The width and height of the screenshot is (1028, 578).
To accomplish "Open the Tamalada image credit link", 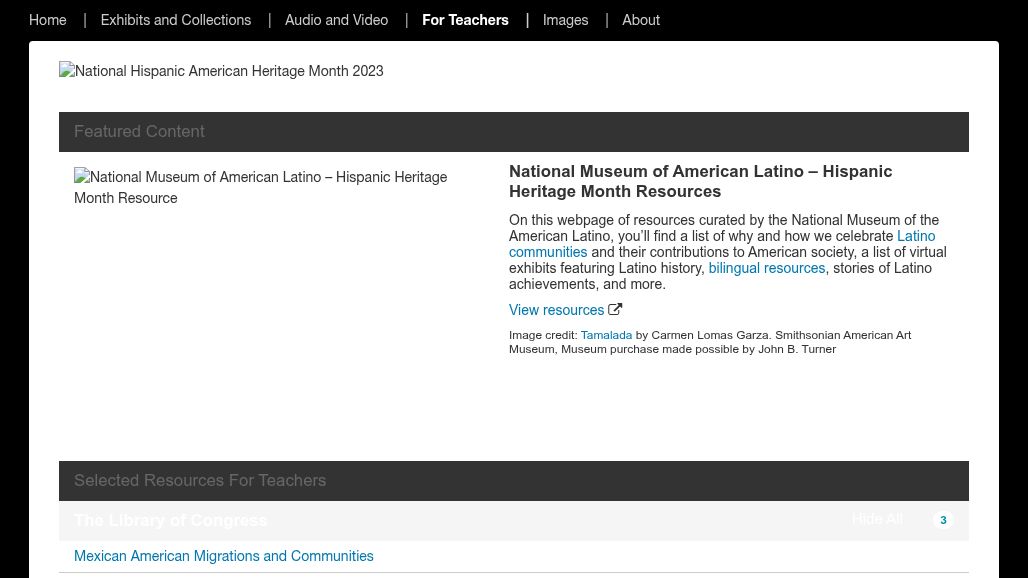I will [x=606, y=335].
